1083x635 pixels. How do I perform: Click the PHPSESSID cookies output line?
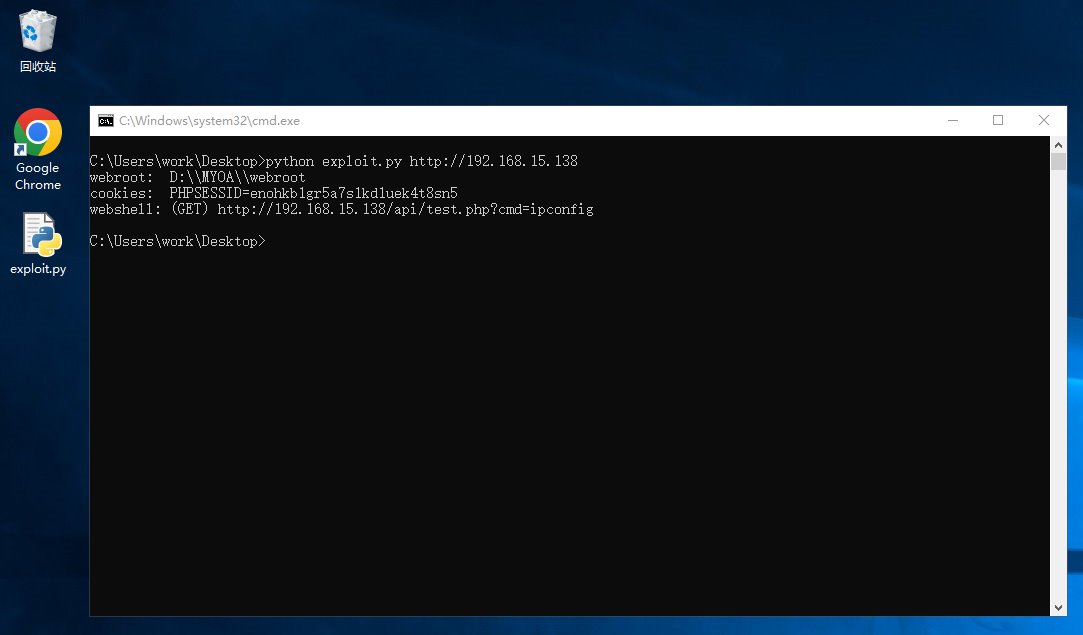274,193
